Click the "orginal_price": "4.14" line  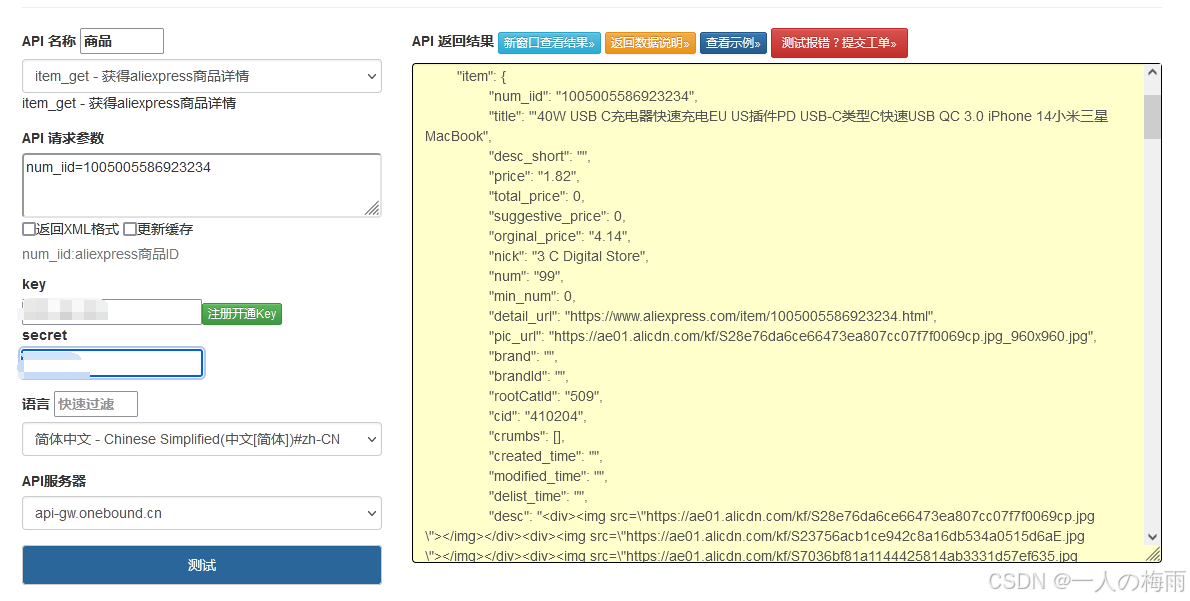(x=559, y=236)
